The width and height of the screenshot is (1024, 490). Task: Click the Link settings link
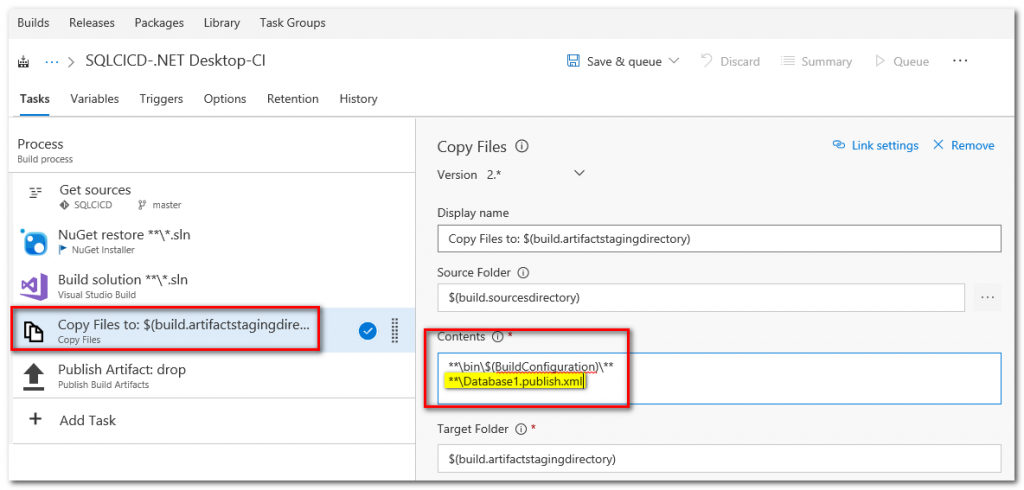875,146
